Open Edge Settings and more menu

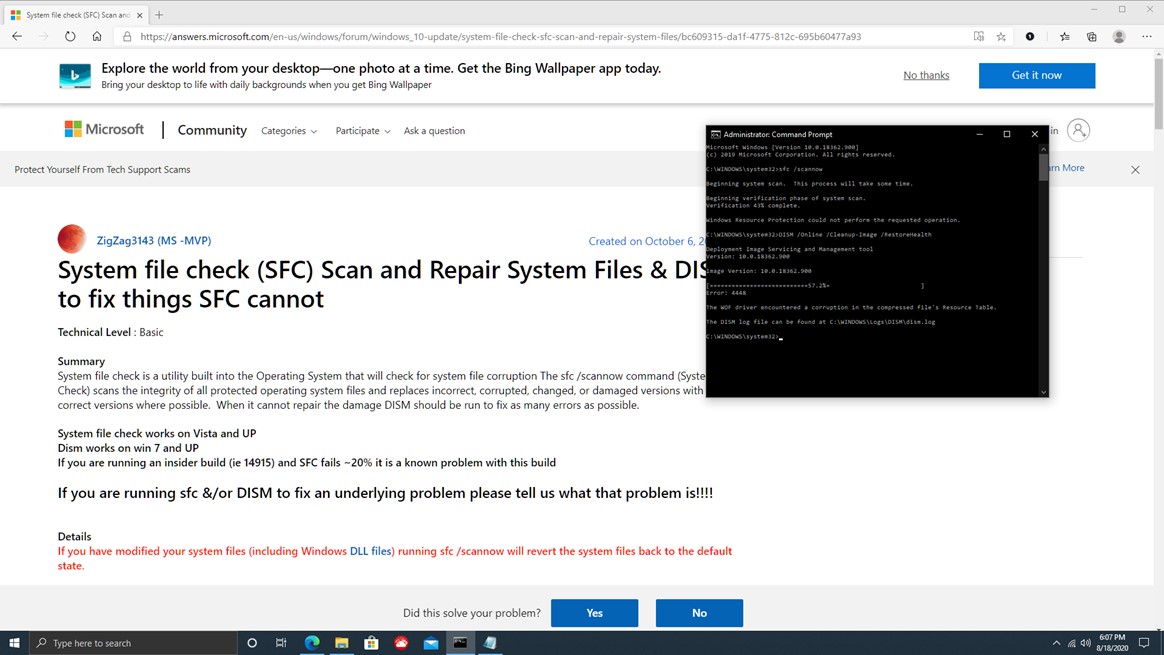click(1147, 36)
